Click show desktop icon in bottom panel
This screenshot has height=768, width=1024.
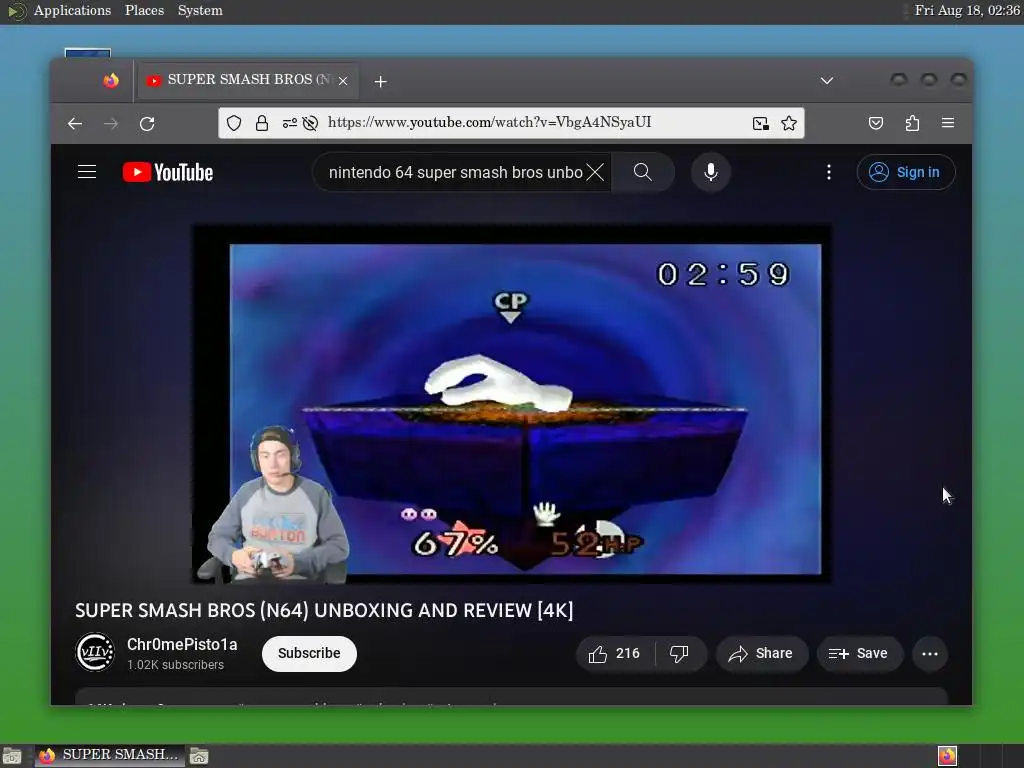(x=12, y=756)
